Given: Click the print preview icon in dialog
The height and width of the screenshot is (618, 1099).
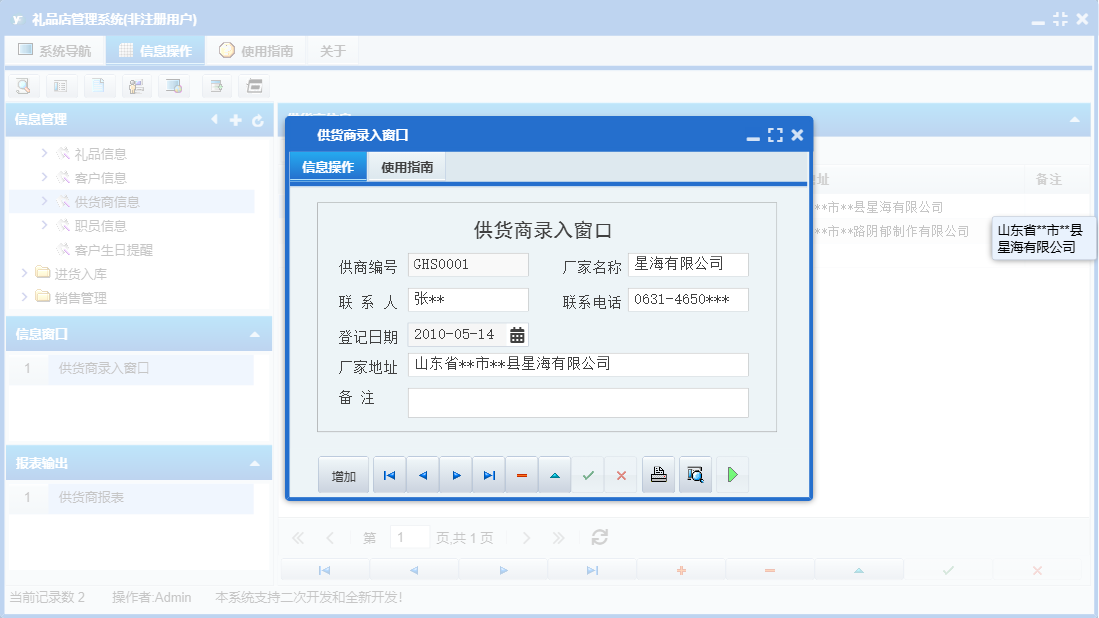Looking at the screenshot, I should [695, 475].
